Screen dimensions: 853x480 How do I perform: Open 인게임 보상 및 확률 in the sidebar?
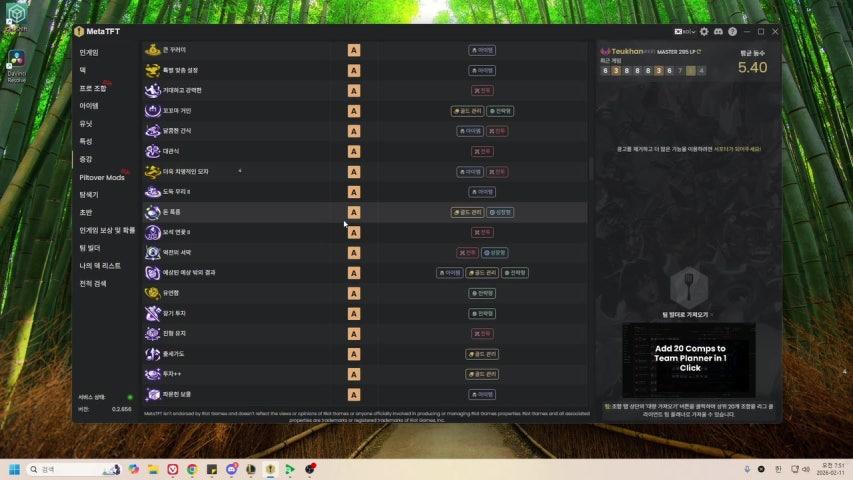pos(107,230)
